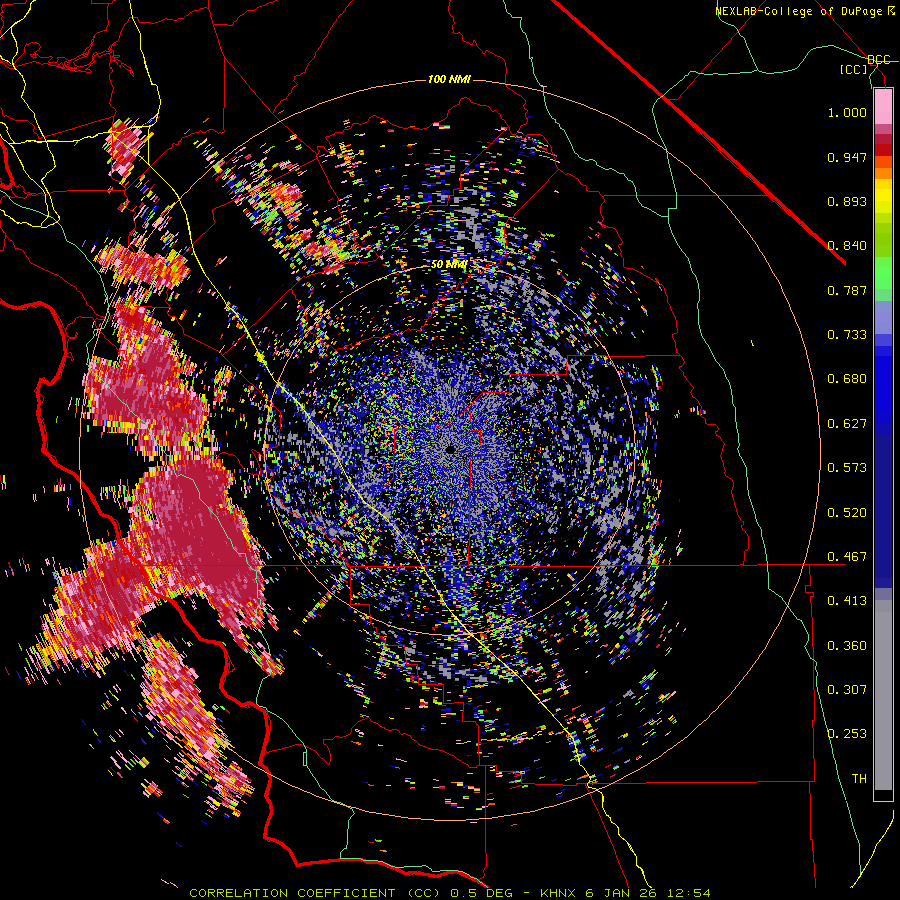Pick the gray bottom segment of the color bar
Viewport: 900px width, 900px height.
883,695
